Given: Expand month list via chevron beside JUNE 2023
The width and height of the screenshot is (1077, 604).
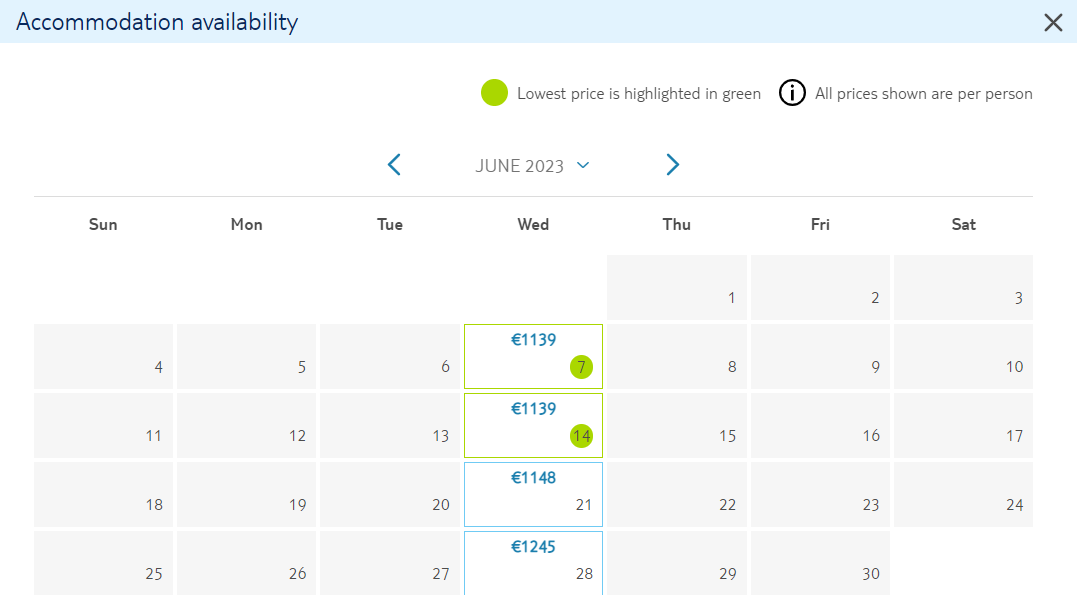Looking at the screenshot, I should (x=583, y=165).
